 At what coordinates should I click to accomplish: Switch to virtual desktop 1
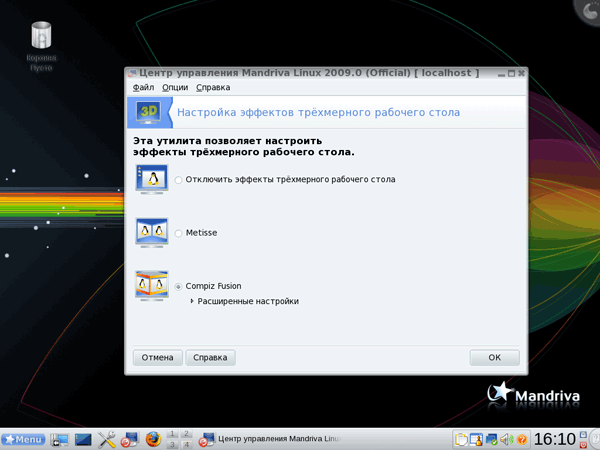tap(173, 434)
